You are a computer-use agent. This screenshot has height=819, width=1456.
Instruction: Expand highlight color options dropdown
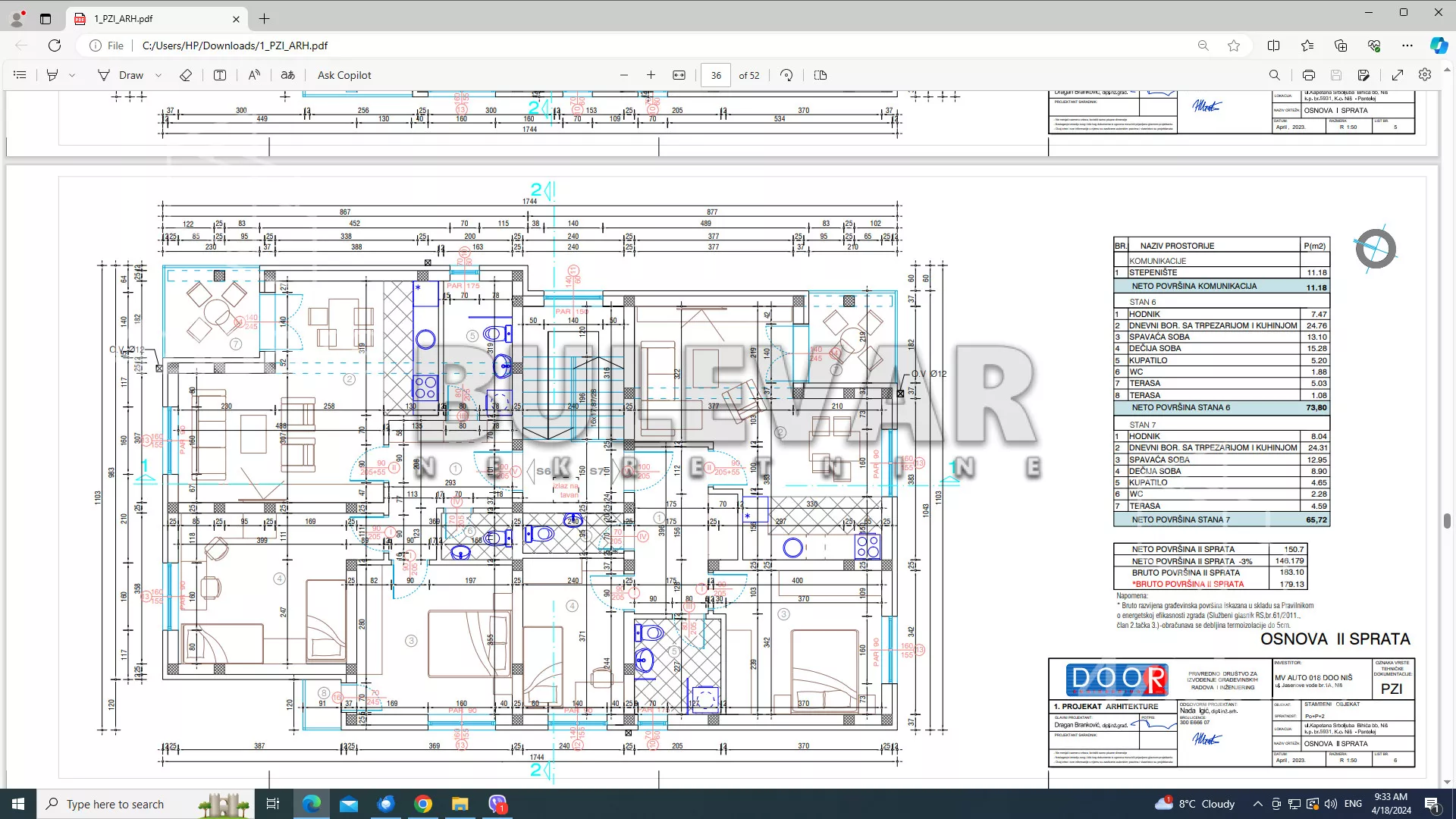(72, 75)
